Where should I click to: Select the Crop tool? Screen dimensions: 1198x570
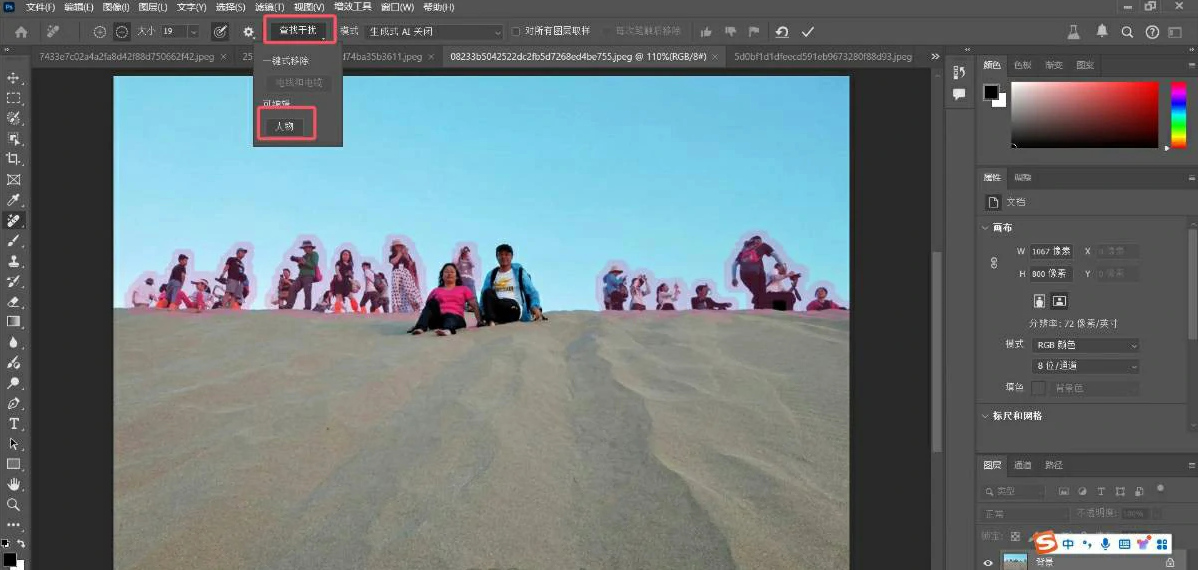(13, 159)
